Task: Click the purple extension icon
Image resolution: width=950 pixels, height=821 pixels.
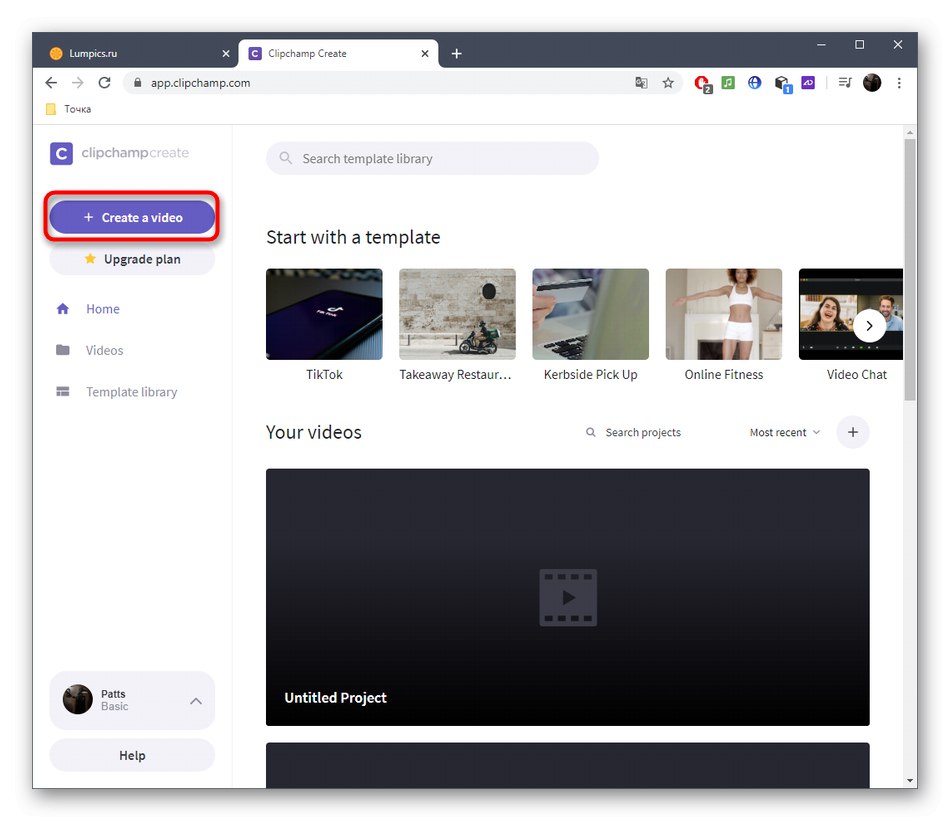Action: [x=808, y=83]
